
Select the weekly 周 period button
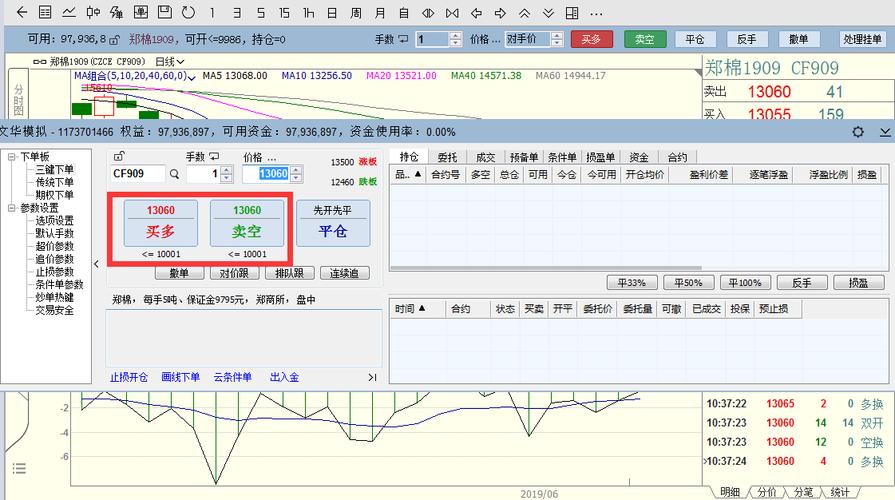[356, 13]
